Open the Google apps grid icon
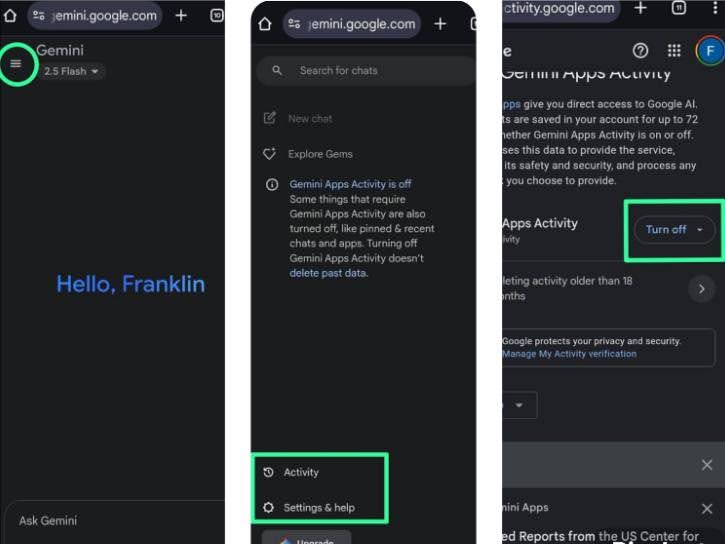 pyautogui.click(x=674, y=50)
